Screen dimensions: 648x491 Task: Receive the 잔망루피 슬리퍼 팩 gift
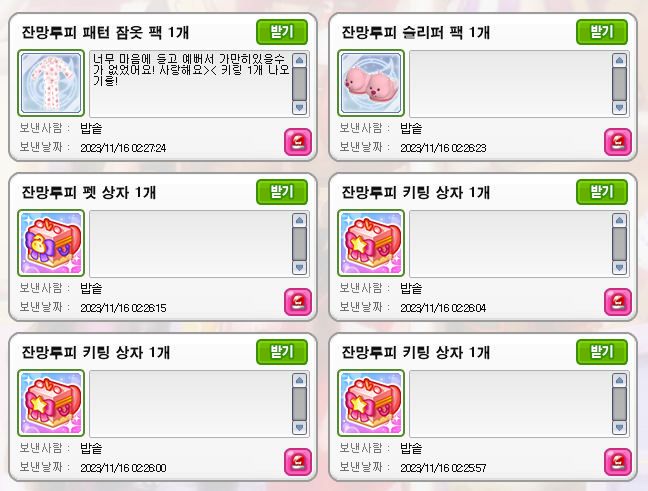pos(602,32)
